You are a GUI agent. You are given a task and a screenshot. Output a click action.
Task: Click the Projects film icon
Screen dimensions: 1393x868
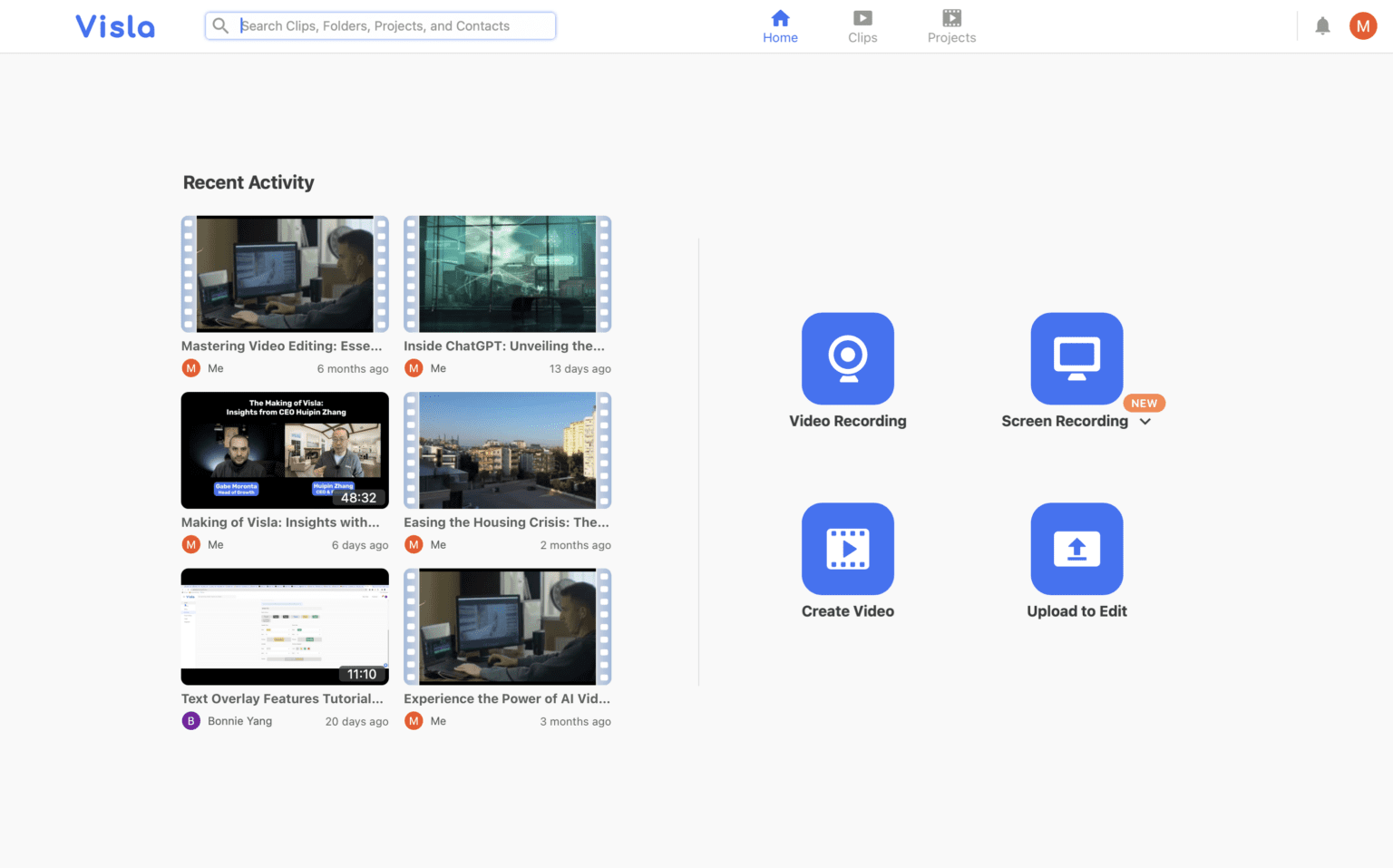pos(951,17)
